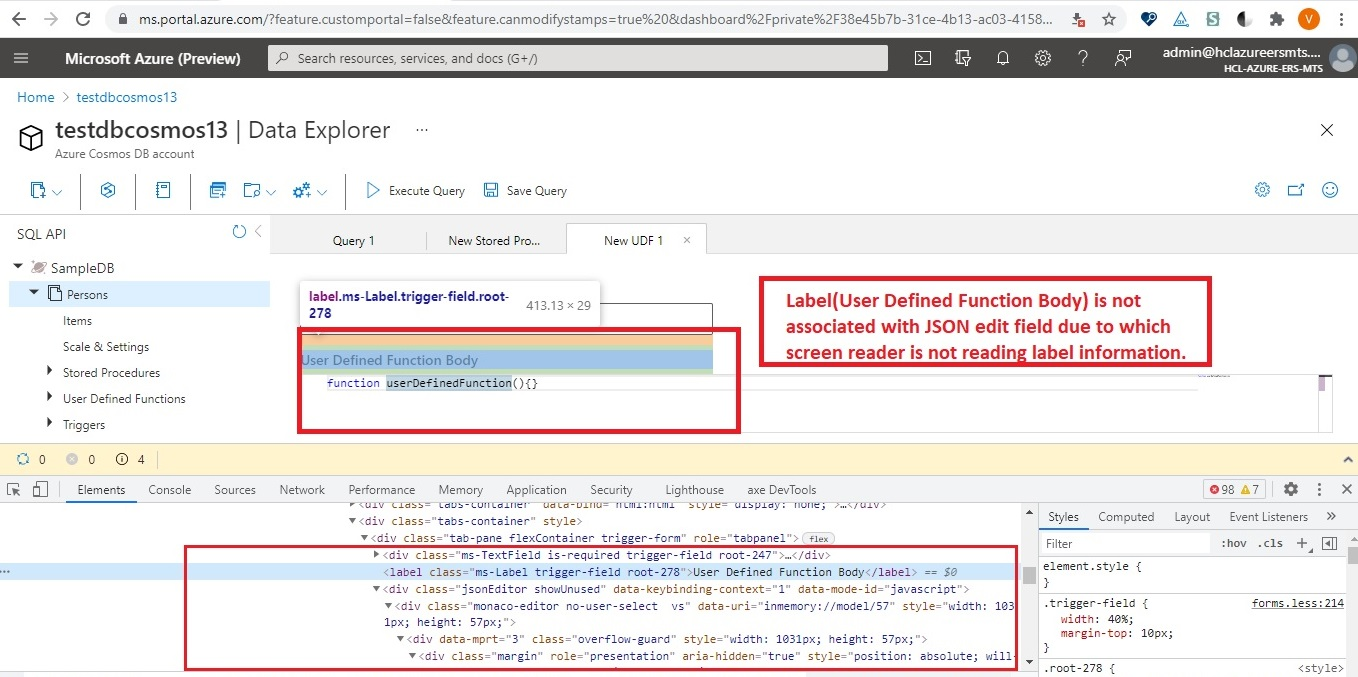
Task: Click the Azure portal settings gear
Action: (x=1043, y=58)
